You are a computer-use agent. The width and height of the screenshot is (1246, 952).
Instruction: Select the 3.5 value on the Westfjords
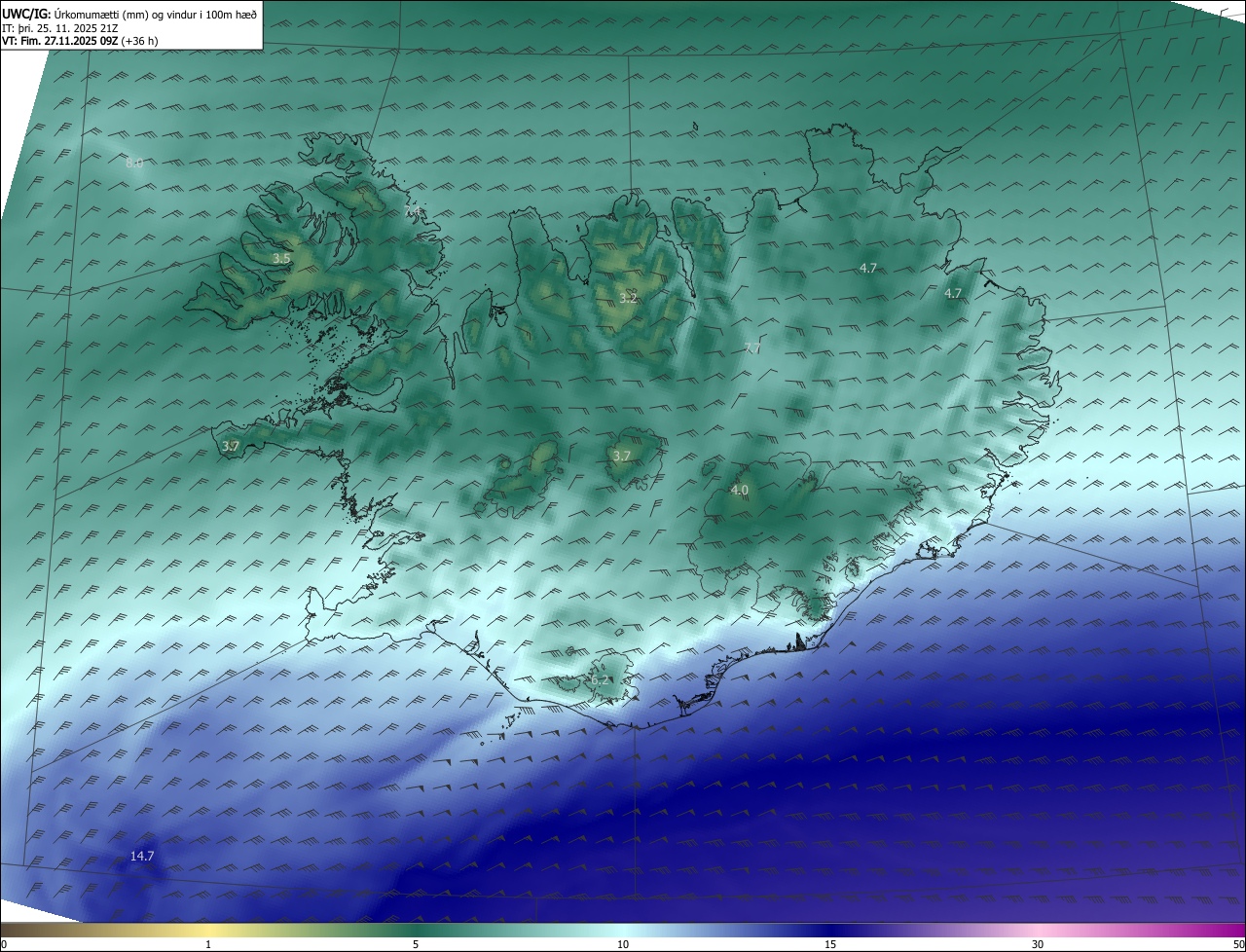pyautogui.click(x=281, y=258)
